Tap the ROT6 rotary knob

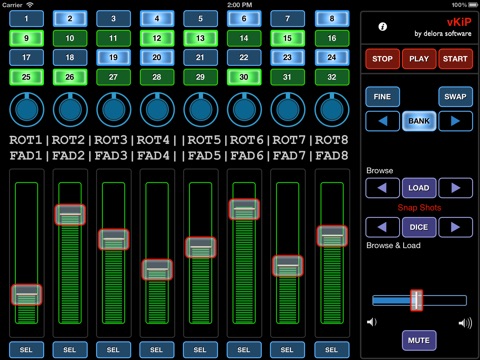244,109
